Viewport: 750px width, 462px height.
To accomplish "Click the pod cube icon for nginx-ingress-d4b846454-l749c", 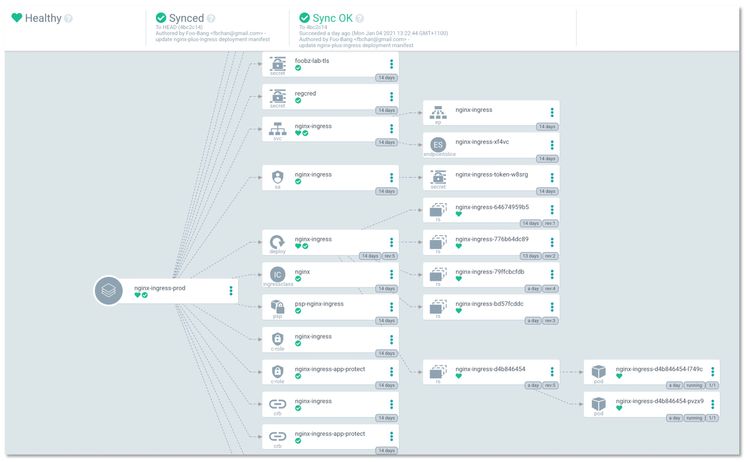I will pyautogui.click(x=598, y=372).
